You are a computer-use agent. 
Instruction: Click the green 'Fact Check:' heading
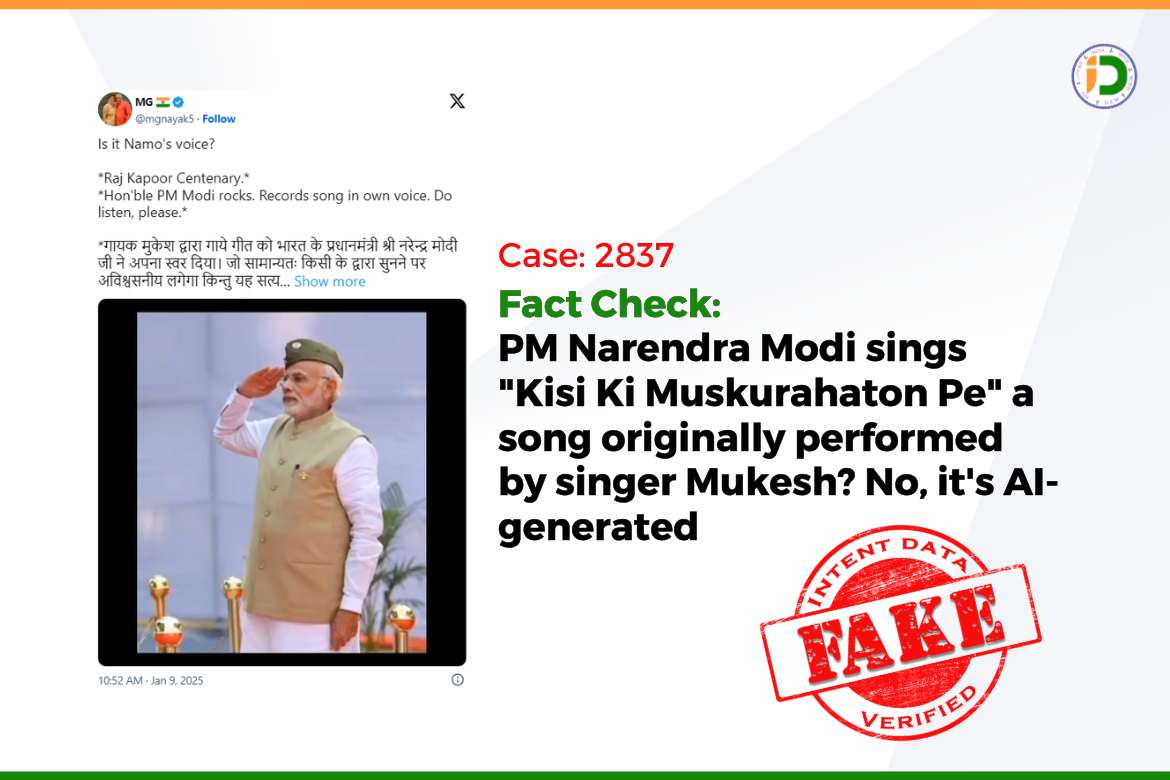tap(610, 304)
